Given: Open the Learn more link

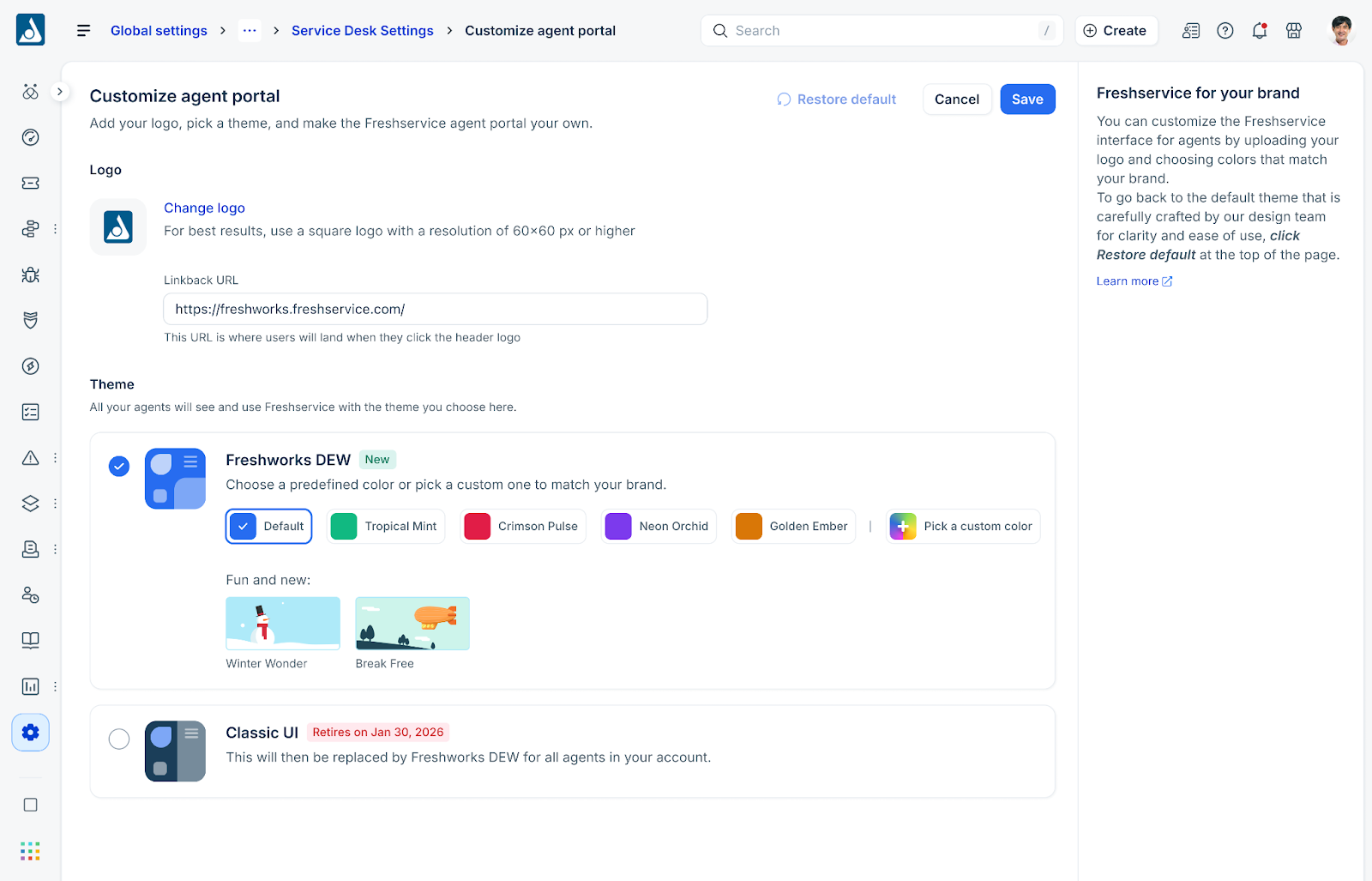Looking at the screenshot, I should point(1134,281).
